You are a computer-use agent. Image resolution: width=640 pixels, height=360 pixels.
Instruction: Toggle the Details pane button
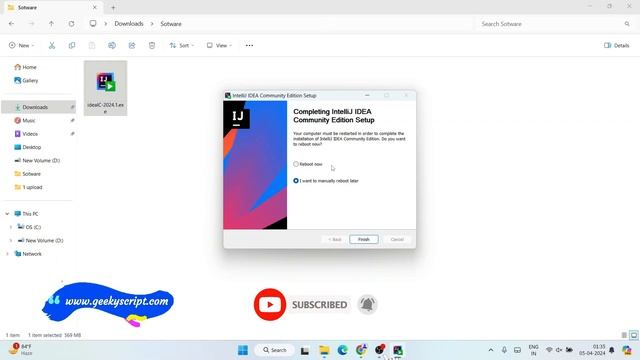(617, 45)
